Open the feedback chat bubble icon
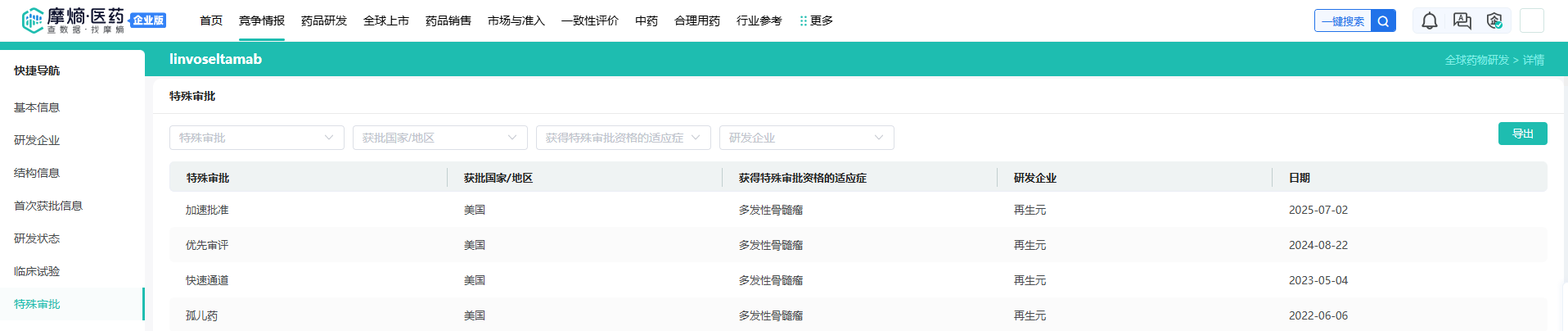1568x331 pixels. coord(1462,21)
